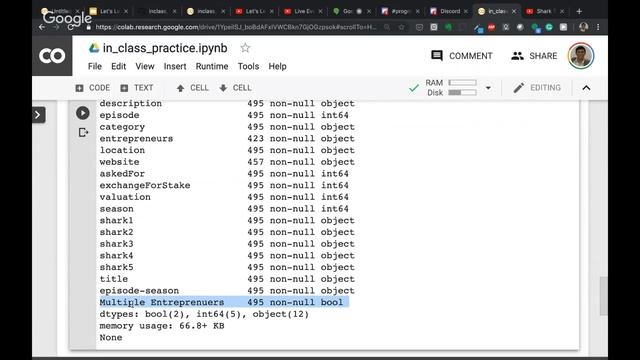Open the View menu

145,66
